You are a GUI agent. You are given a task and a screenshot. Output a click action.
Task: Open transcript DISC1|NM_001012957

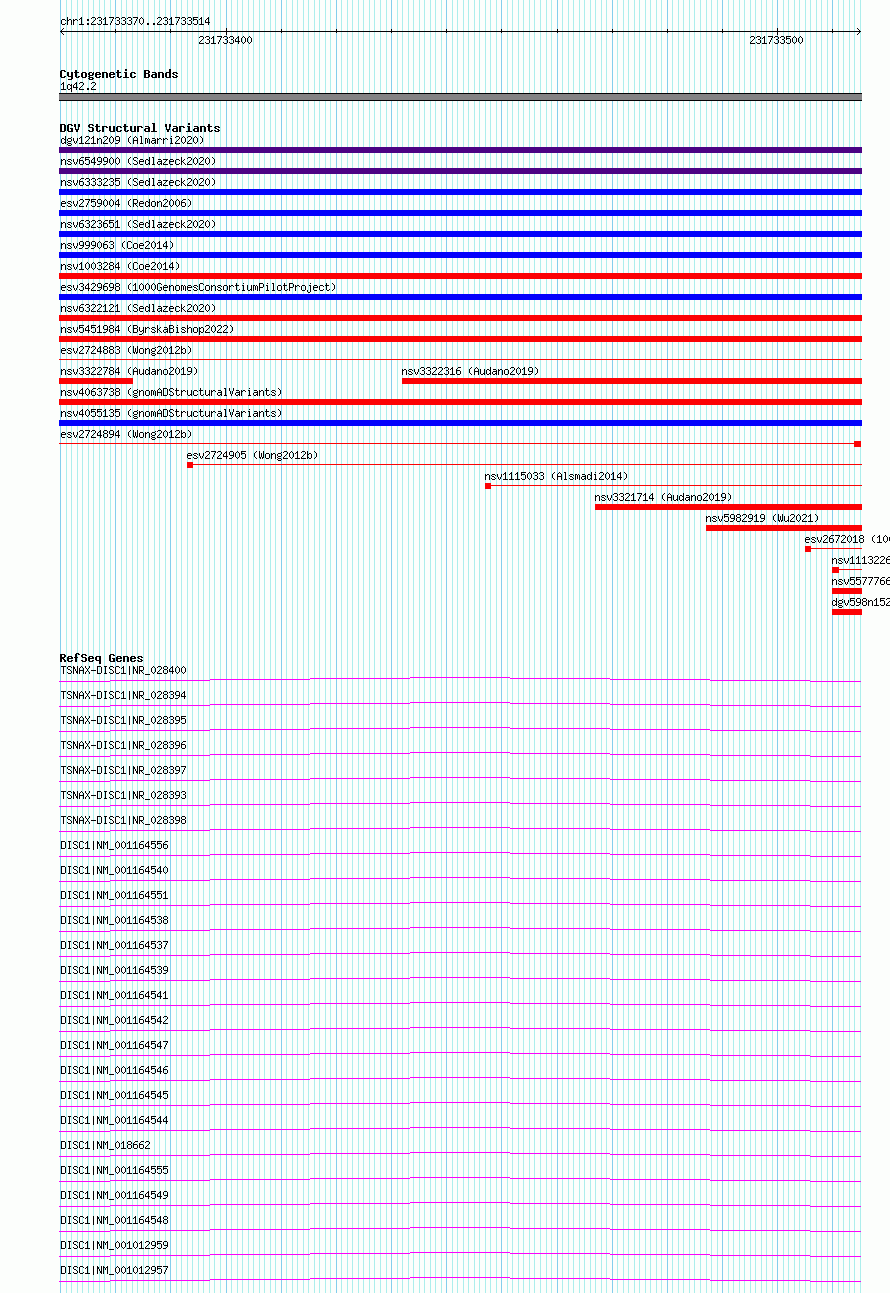[114, 1270]
